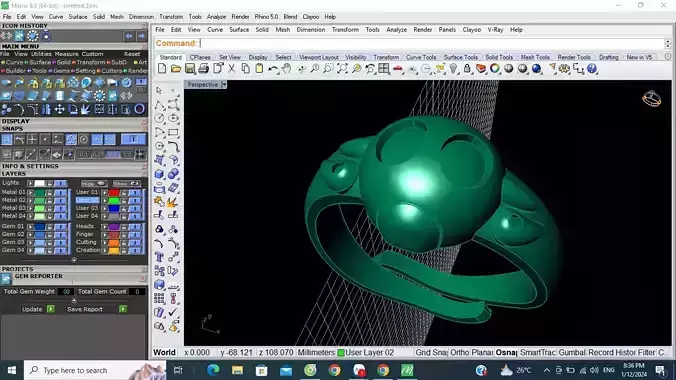Click the ring icon in Matrix toolbar
The image size is (676, 380).
(139, 109)
